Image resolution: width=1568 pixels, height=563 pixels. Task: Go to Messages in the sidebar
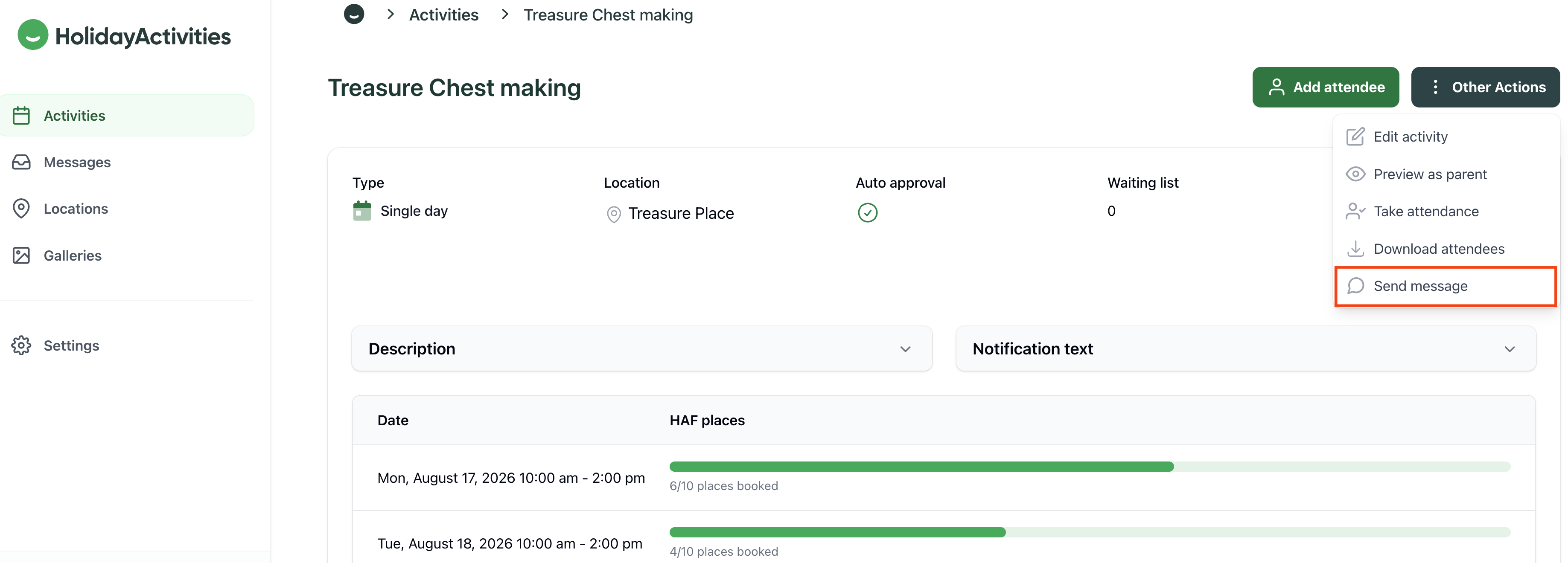coord(127,163)
